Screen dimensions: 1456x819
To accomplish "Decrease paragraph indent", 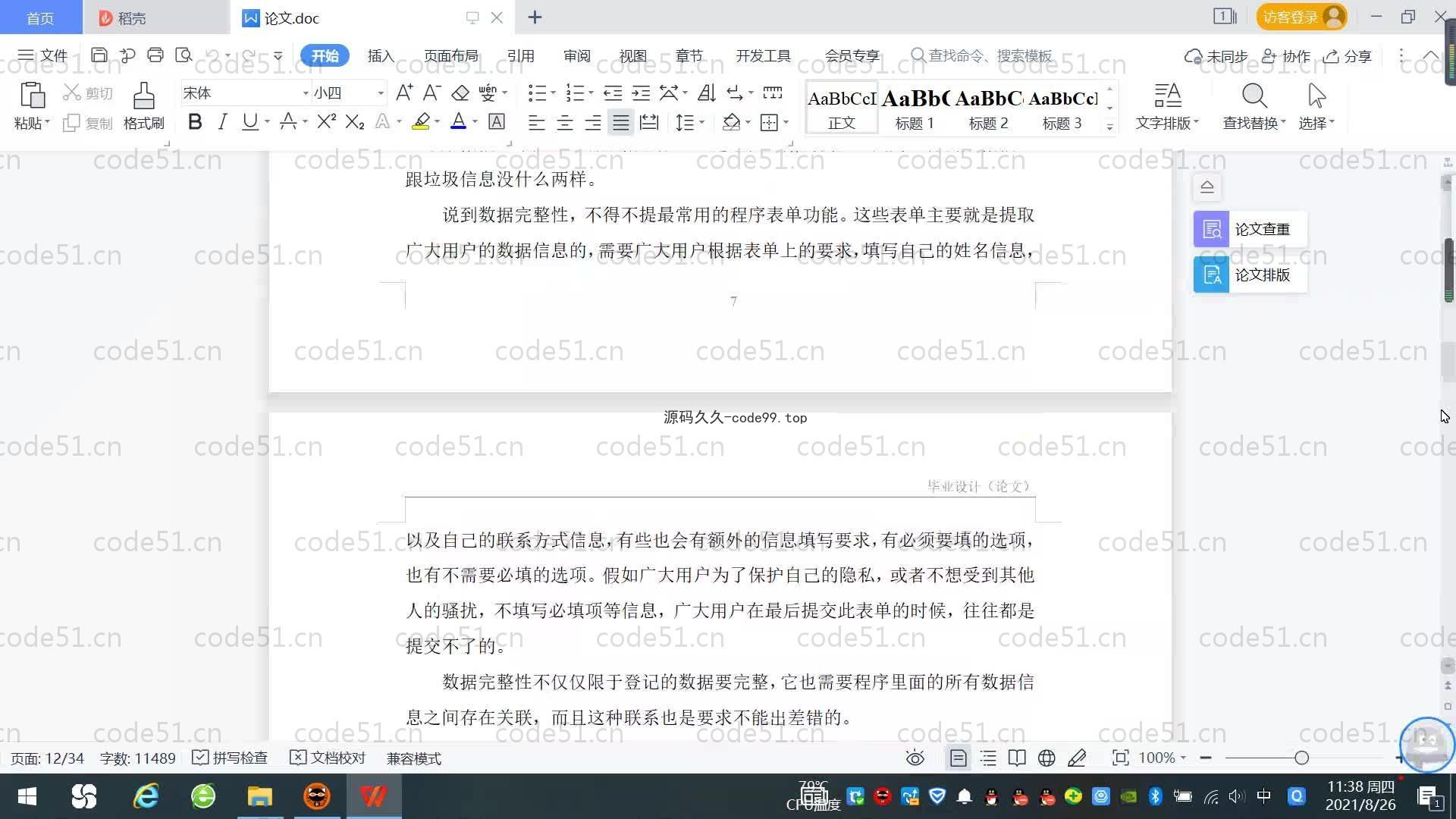I will (613, 93).
